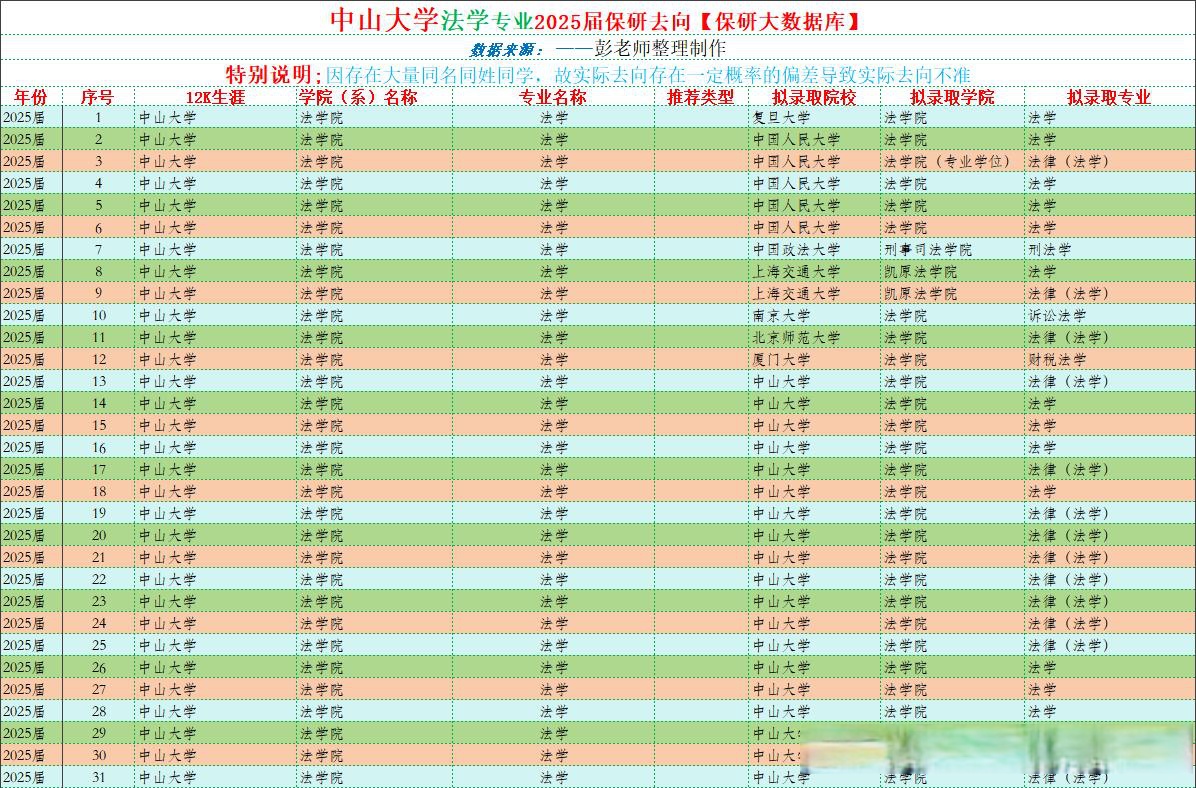Click the 拟录取专业 column header
Image resolution: width=1196 pixels, height=788 pixels.
pyautogui.click(x=1109, y=97)
